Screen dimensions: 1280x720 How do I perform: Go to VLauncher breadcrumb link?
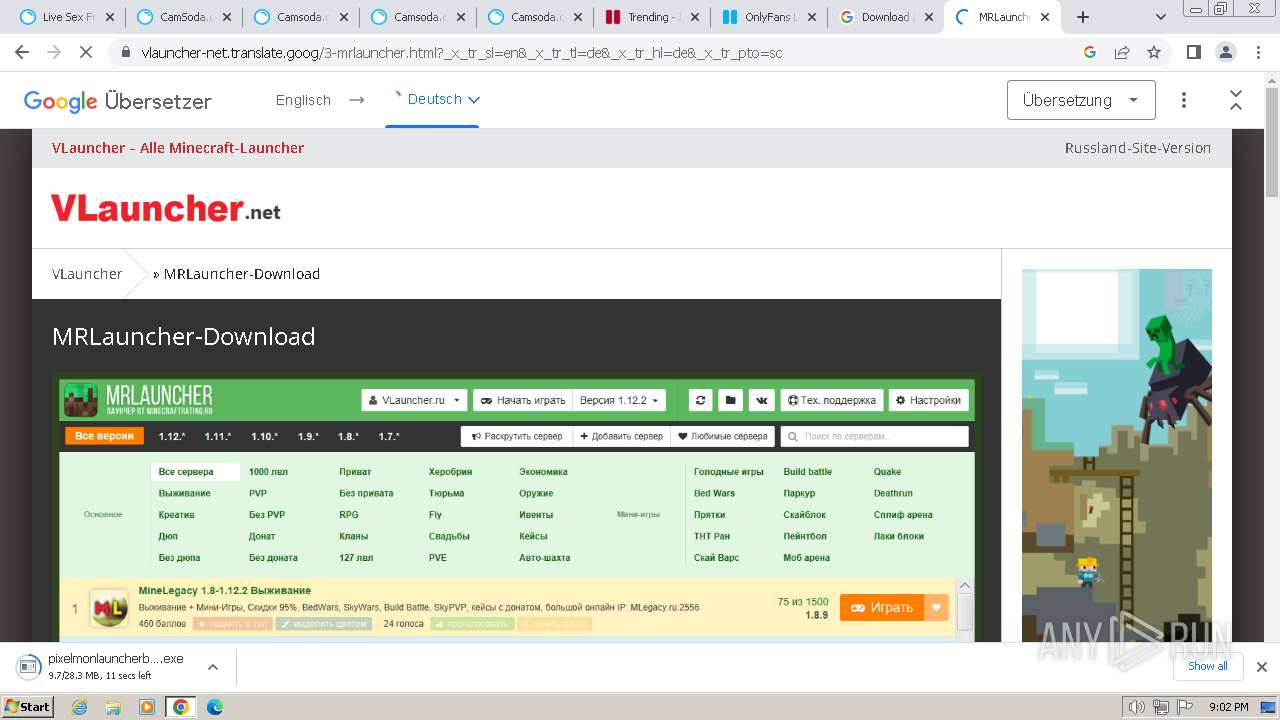tap(87, 274)
